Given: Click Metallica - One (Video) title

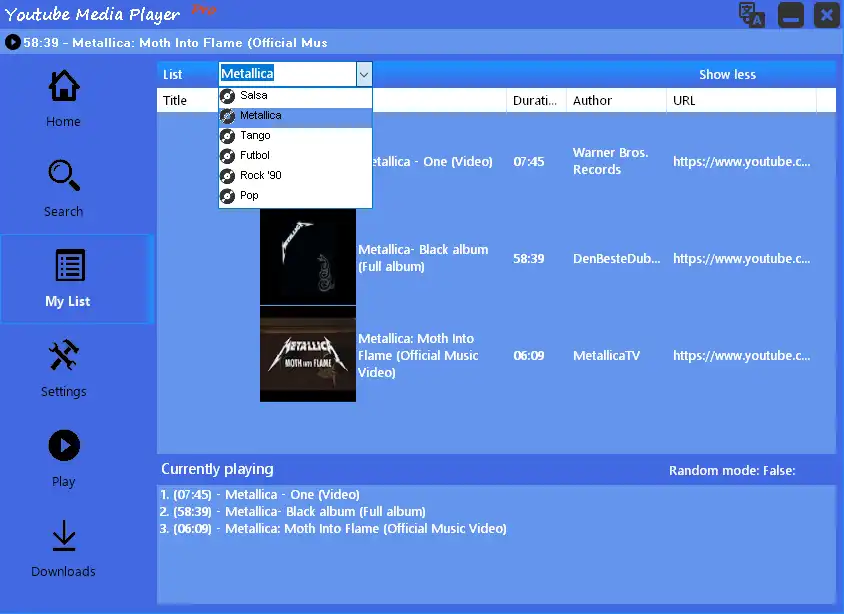Looking at the screenshot, I should 432,161.
